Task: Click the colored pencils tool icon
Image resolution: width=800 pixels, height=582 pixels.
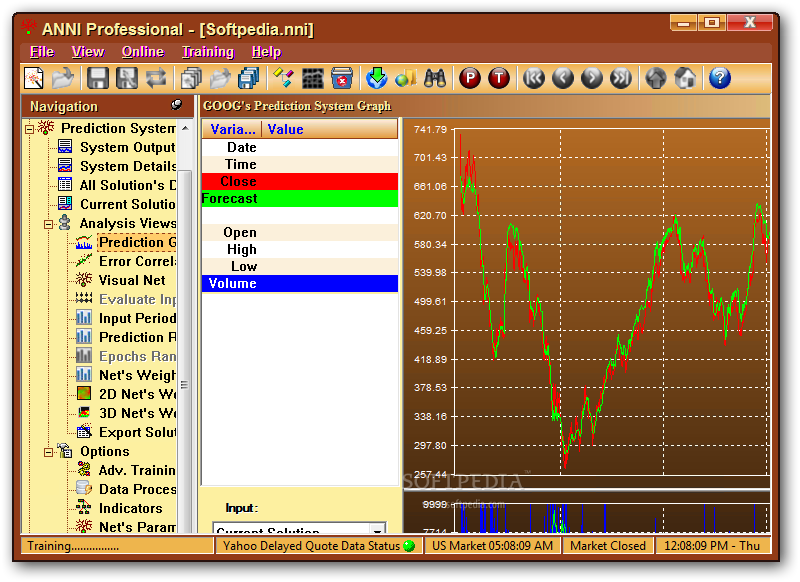Action: 283,79
